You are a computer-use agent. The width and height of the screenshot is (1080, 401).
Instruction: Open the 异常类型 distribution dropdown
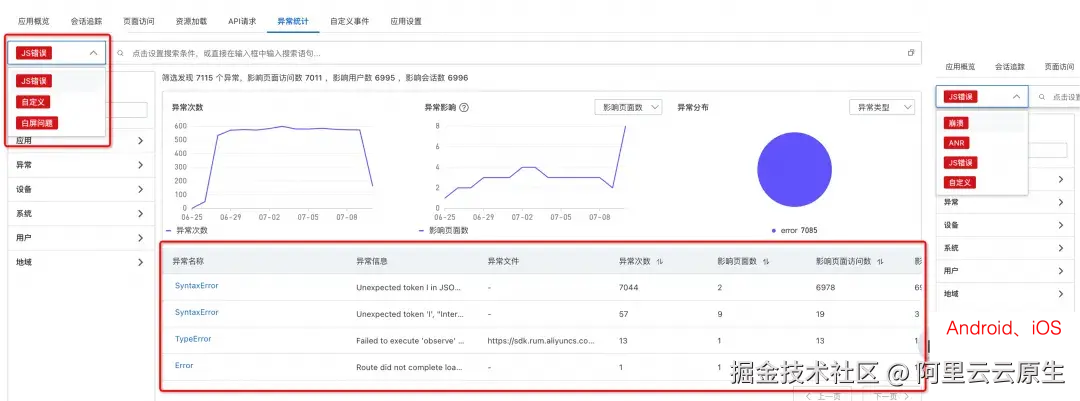click(x=882, y=107)
